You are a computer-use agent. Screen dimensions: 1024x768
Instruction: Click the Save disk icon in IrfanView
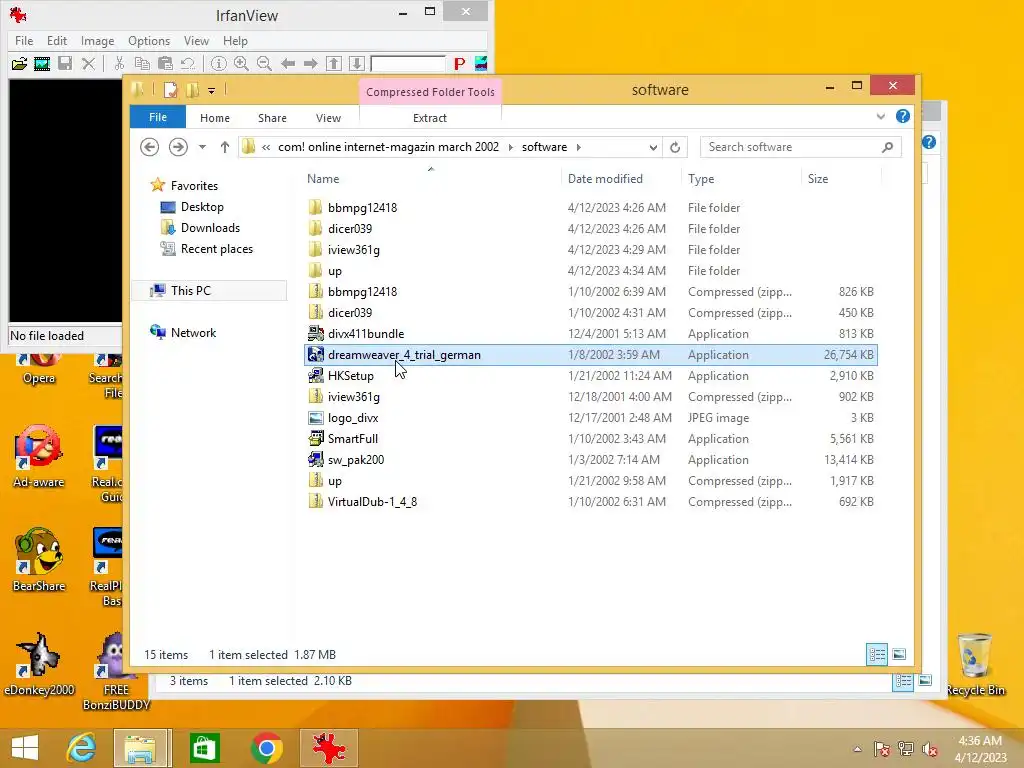[65, 63]
